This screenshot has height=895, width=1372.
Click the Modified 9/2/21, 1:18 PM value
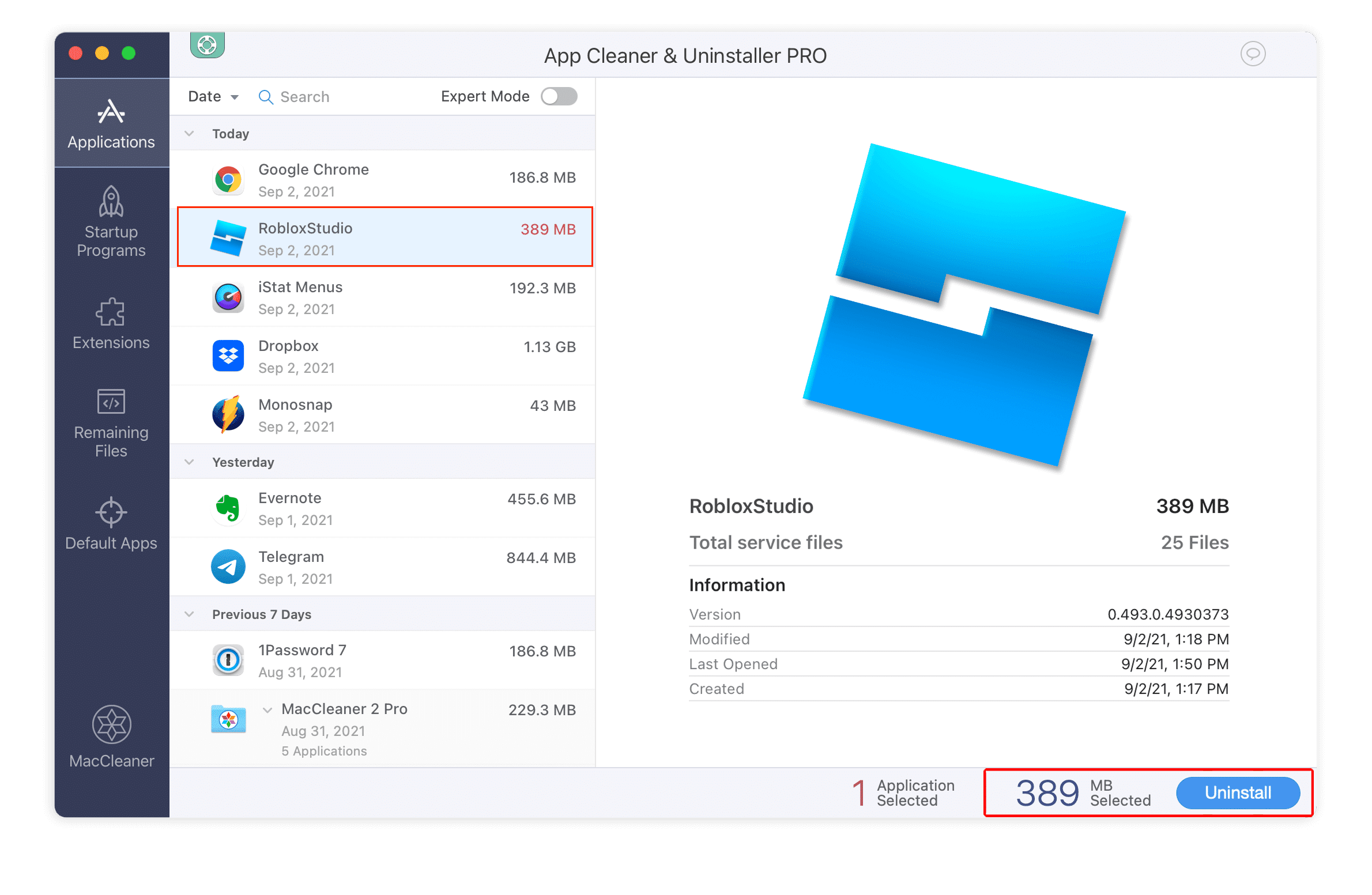[1176, 639]
